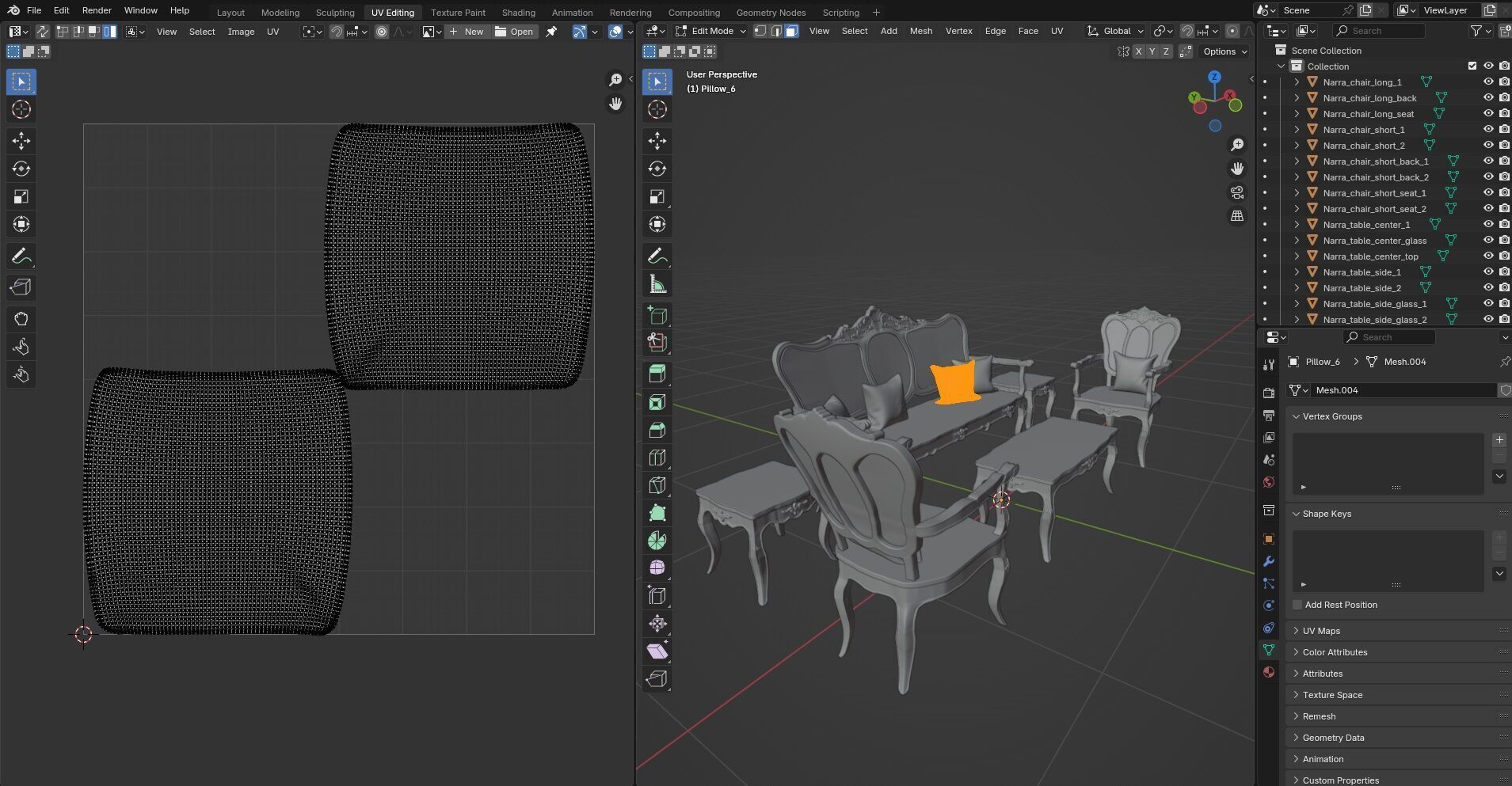Select the Rotate tool in UV editor

pos(21,169)
